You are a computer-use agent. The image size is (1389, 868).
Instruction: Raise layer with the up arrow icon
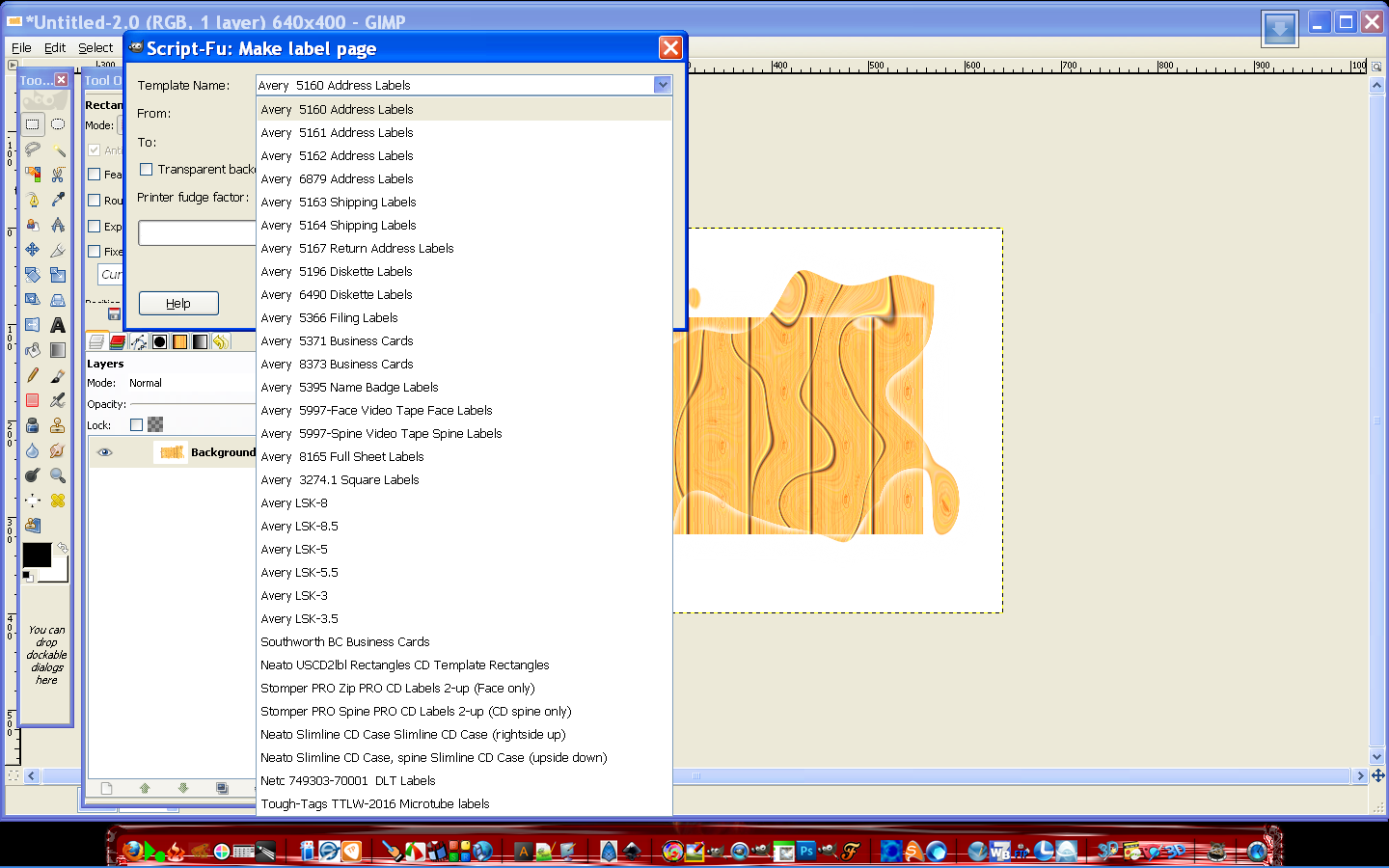click(145, 788)
